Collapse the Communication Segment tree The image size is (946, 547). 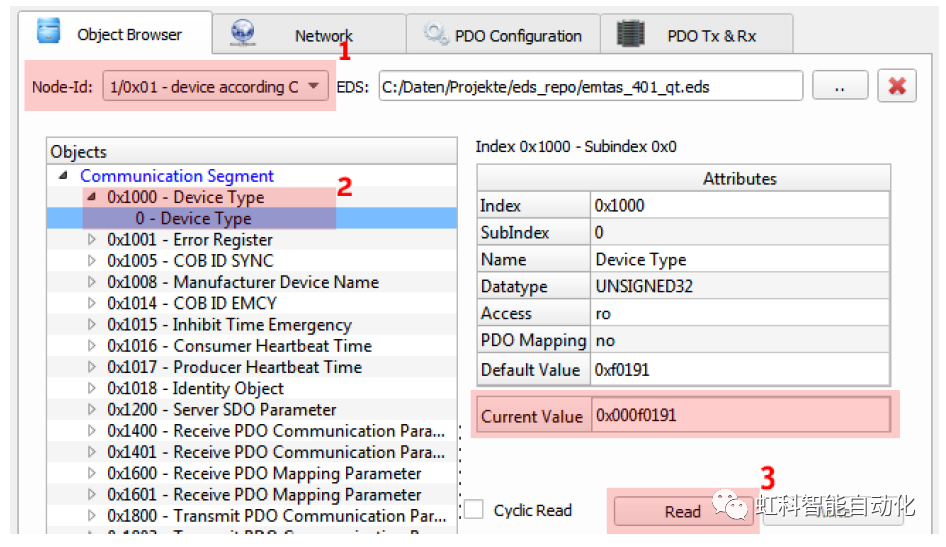coord(65,176)
